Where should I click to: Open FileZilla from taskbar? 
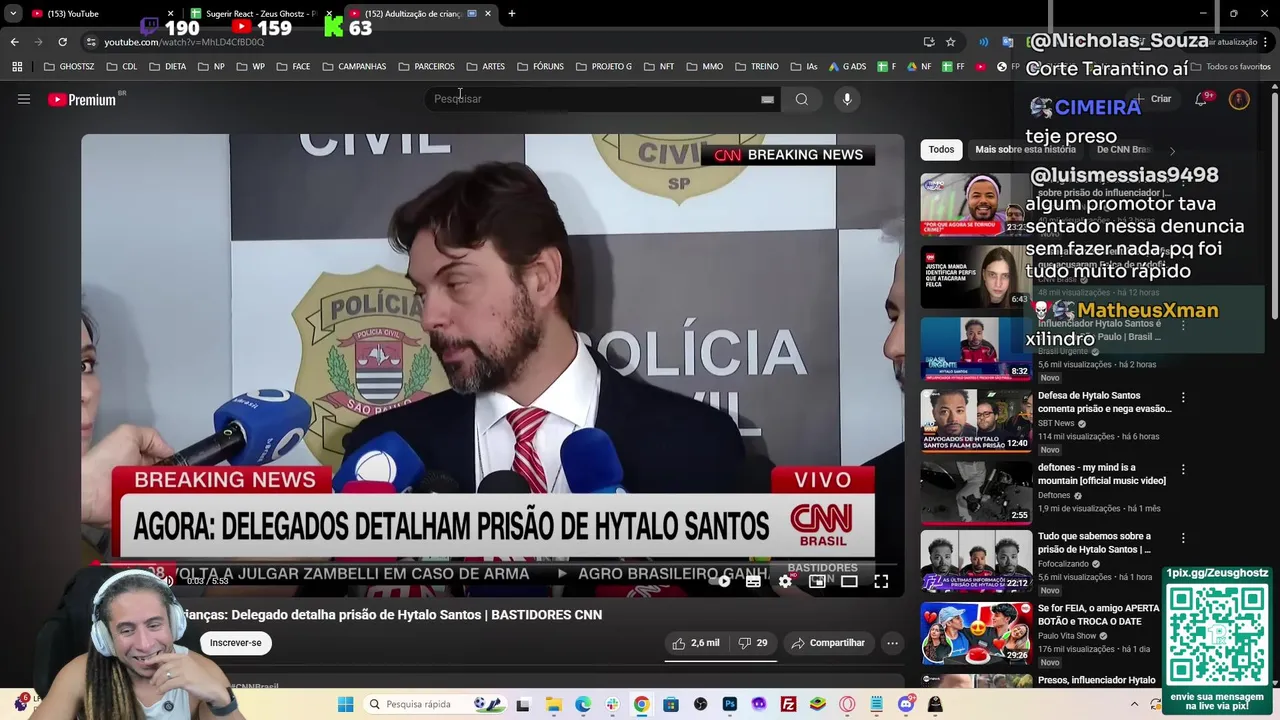tap(788, 704)
